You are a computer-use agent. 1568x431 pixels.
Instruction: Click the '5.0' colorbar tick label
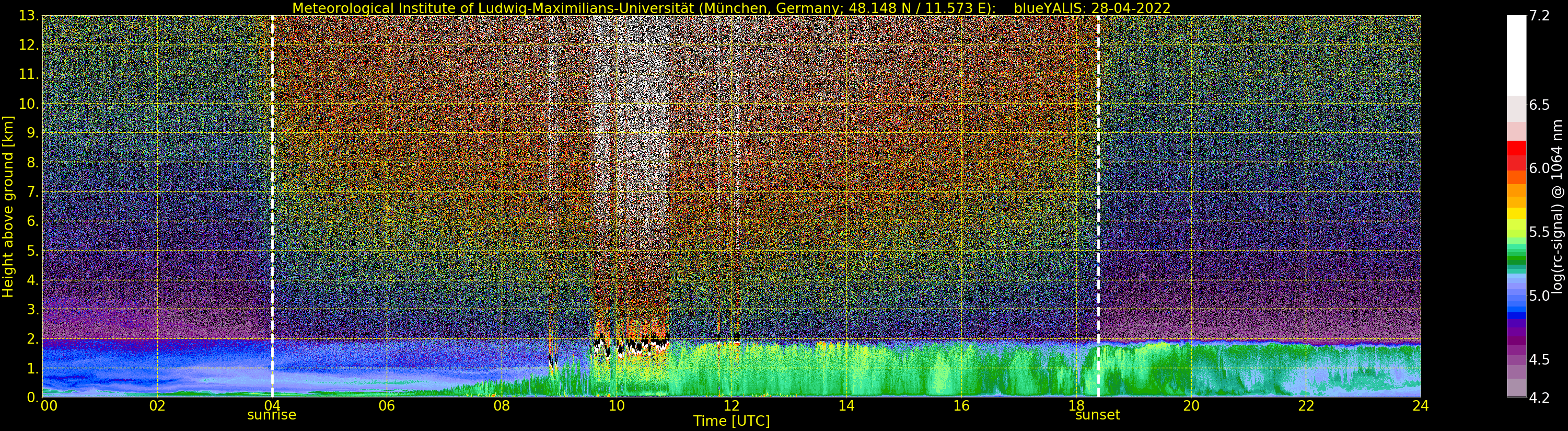pos(1539,296)
